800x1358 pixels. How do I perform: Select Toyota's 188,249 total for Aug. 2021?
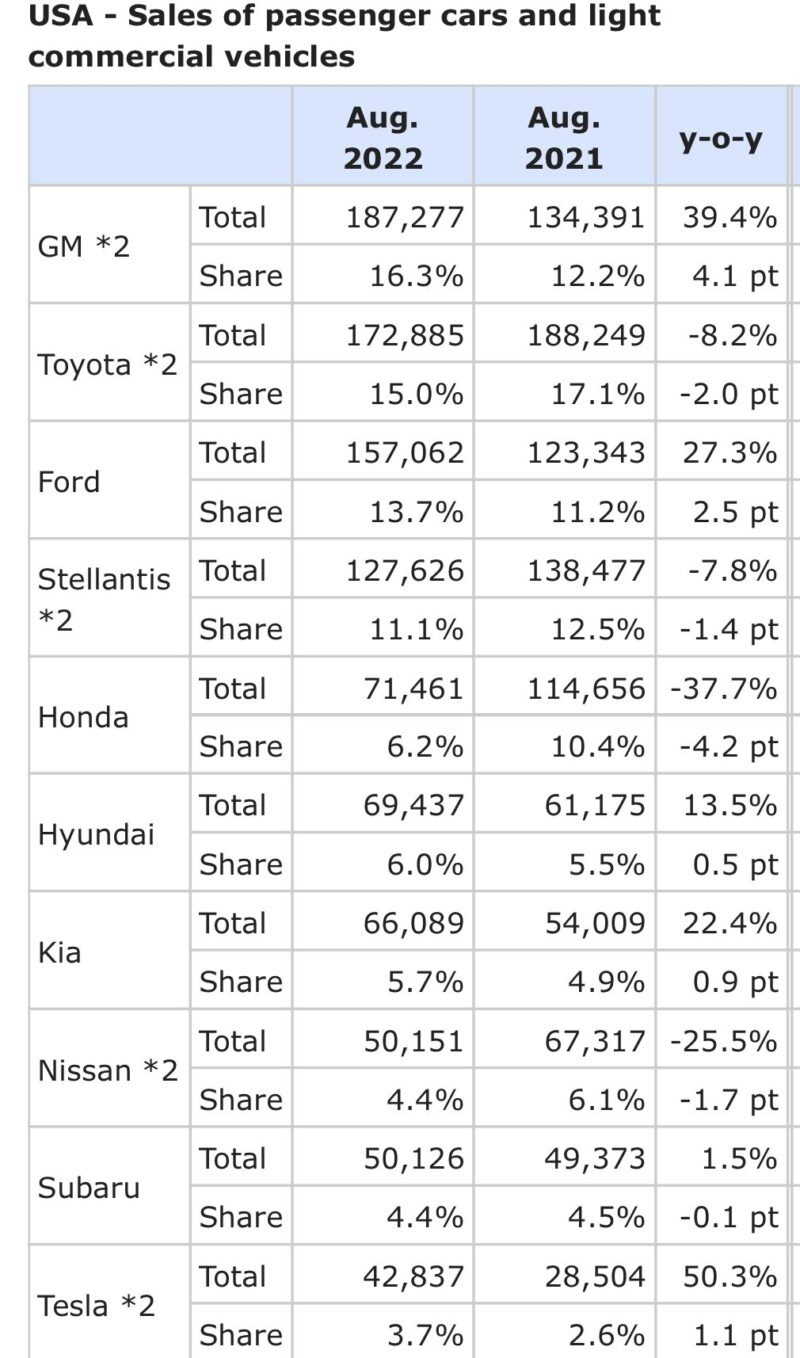point(586,335)
